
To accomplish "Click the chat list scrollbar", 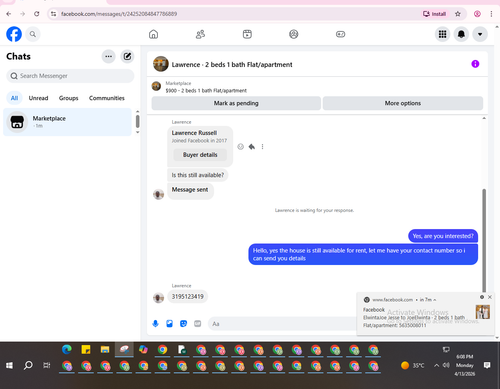I will tap(138, 121).
